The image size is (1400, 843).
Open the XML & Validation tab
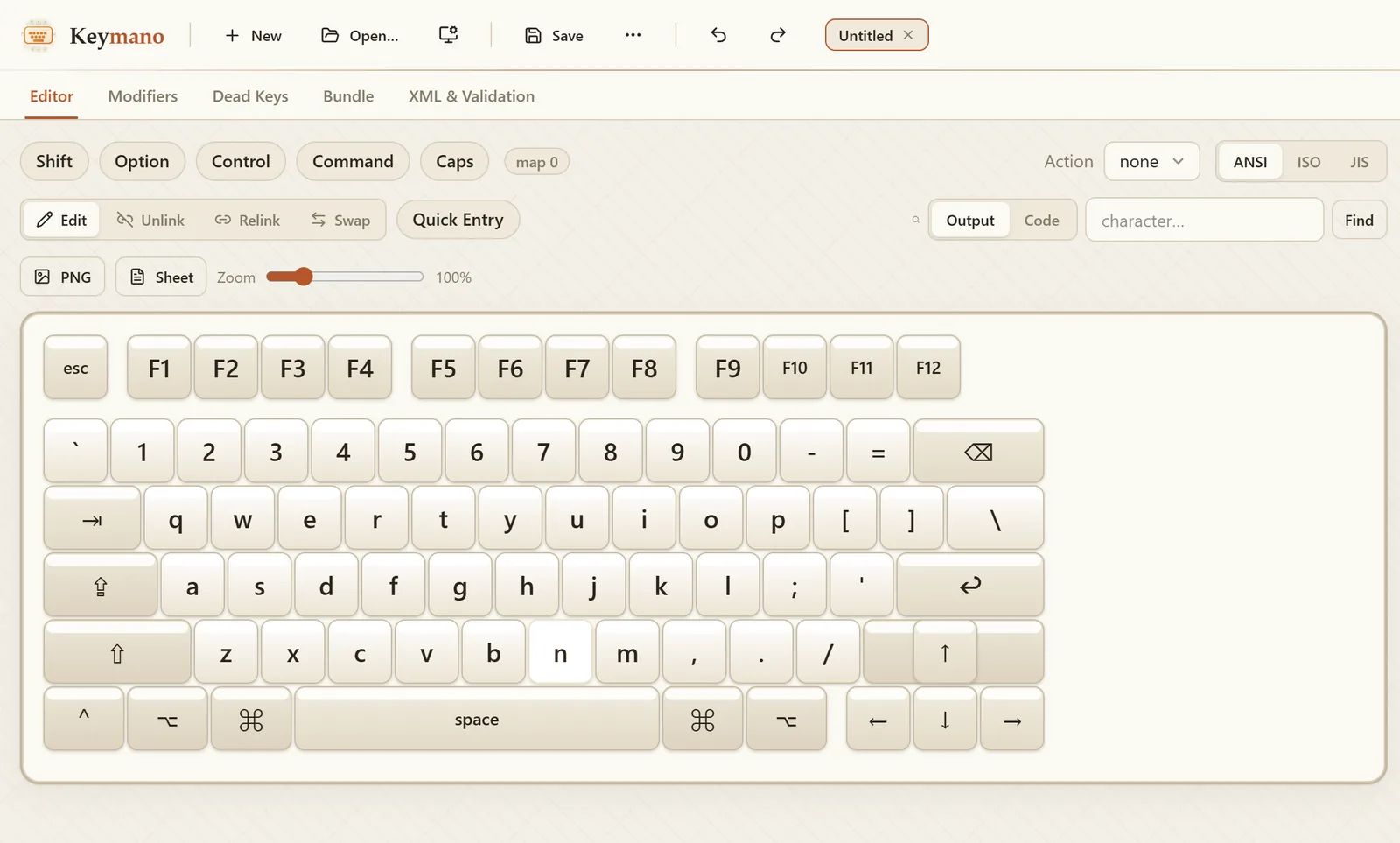click(472, 96)
